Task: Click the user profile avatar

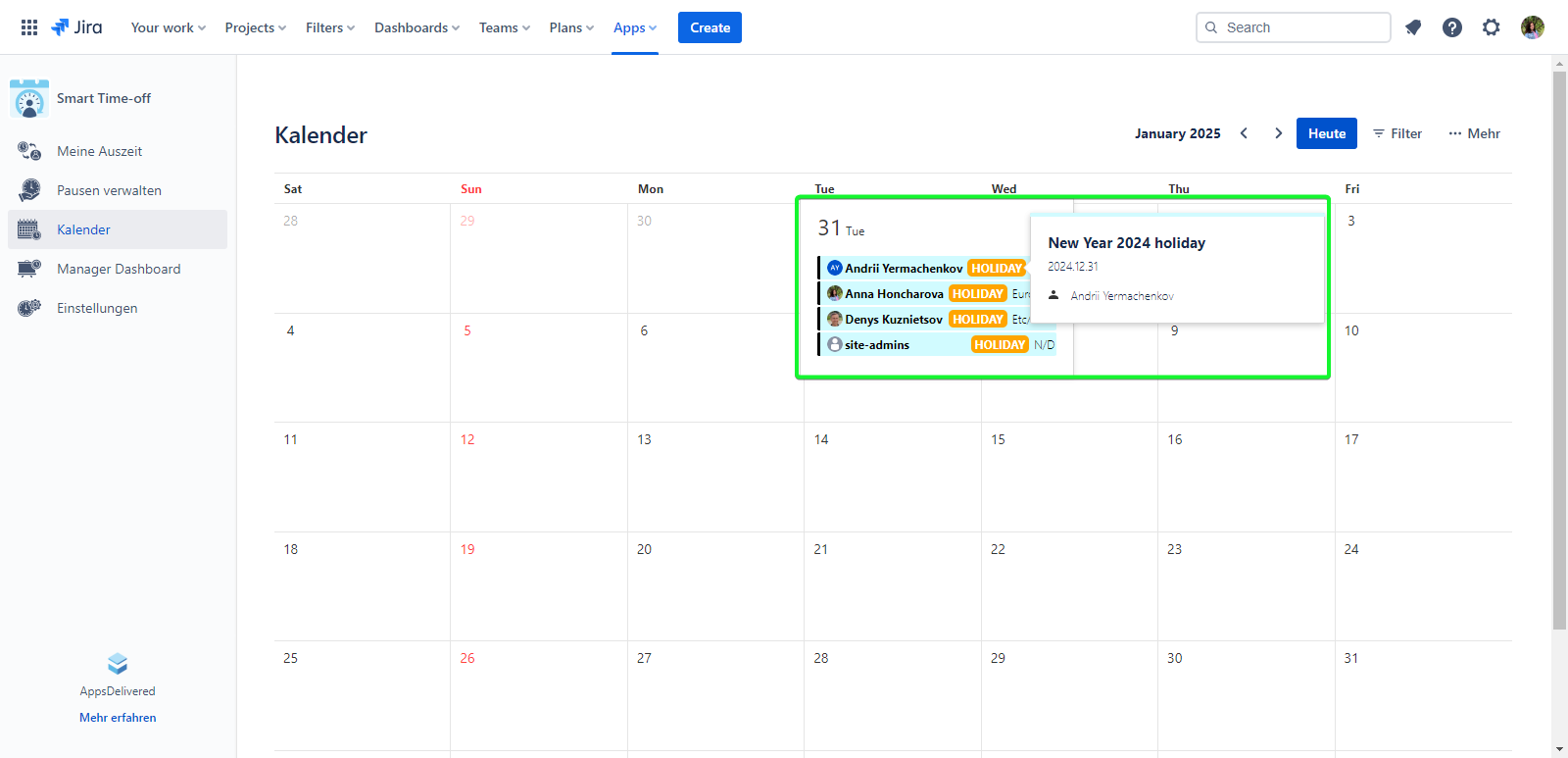Action: pyautogui.click(x=1533, y=27)
